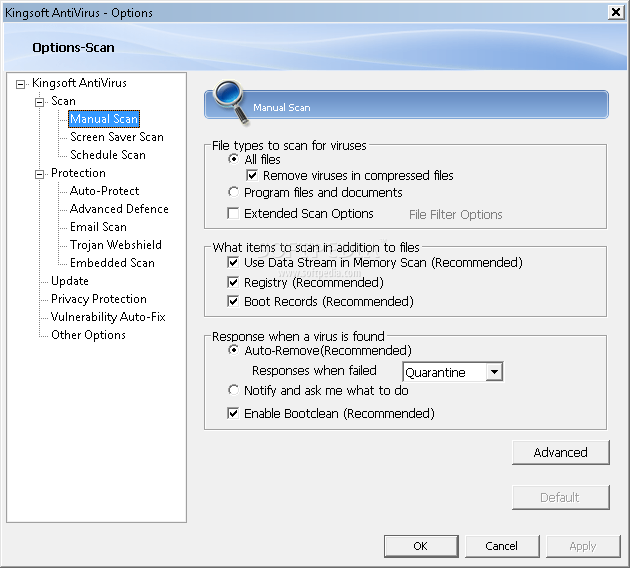This screenshot has width=630, height=568.
Task: Open the Responses when failed Quarantine dropdown
Action: 494,372
